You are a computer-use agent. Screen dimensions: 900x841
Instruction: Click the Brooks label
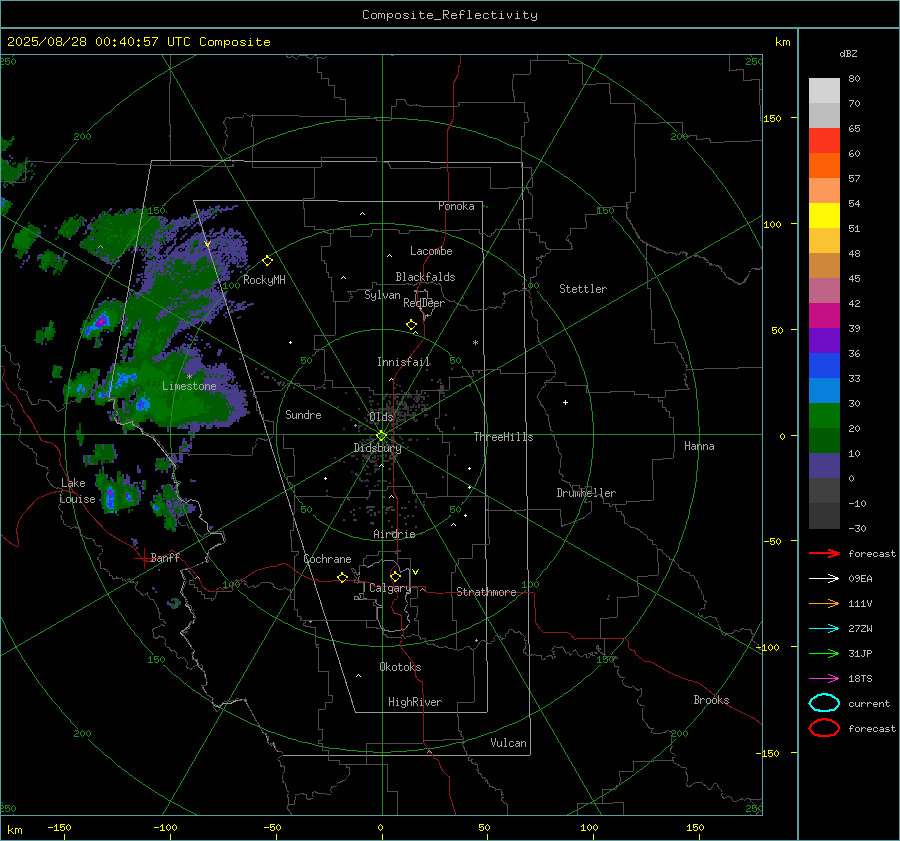coord(711,700)
